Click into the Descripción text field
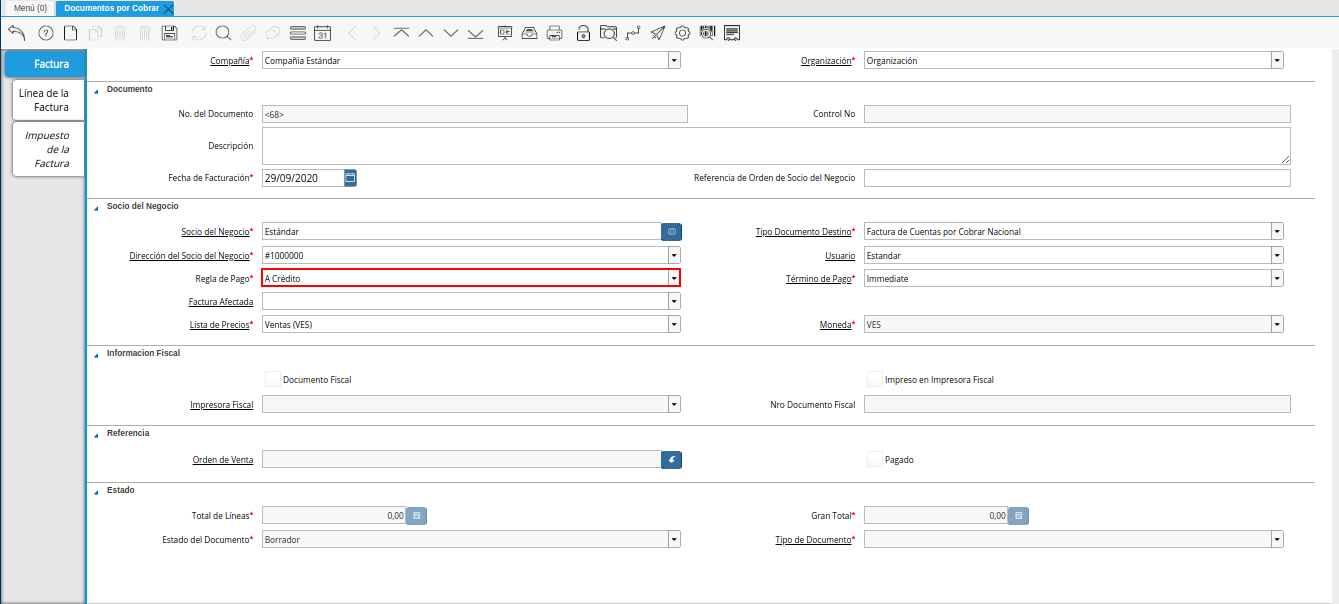The image size is (1339, 604). tap(775, 146)
